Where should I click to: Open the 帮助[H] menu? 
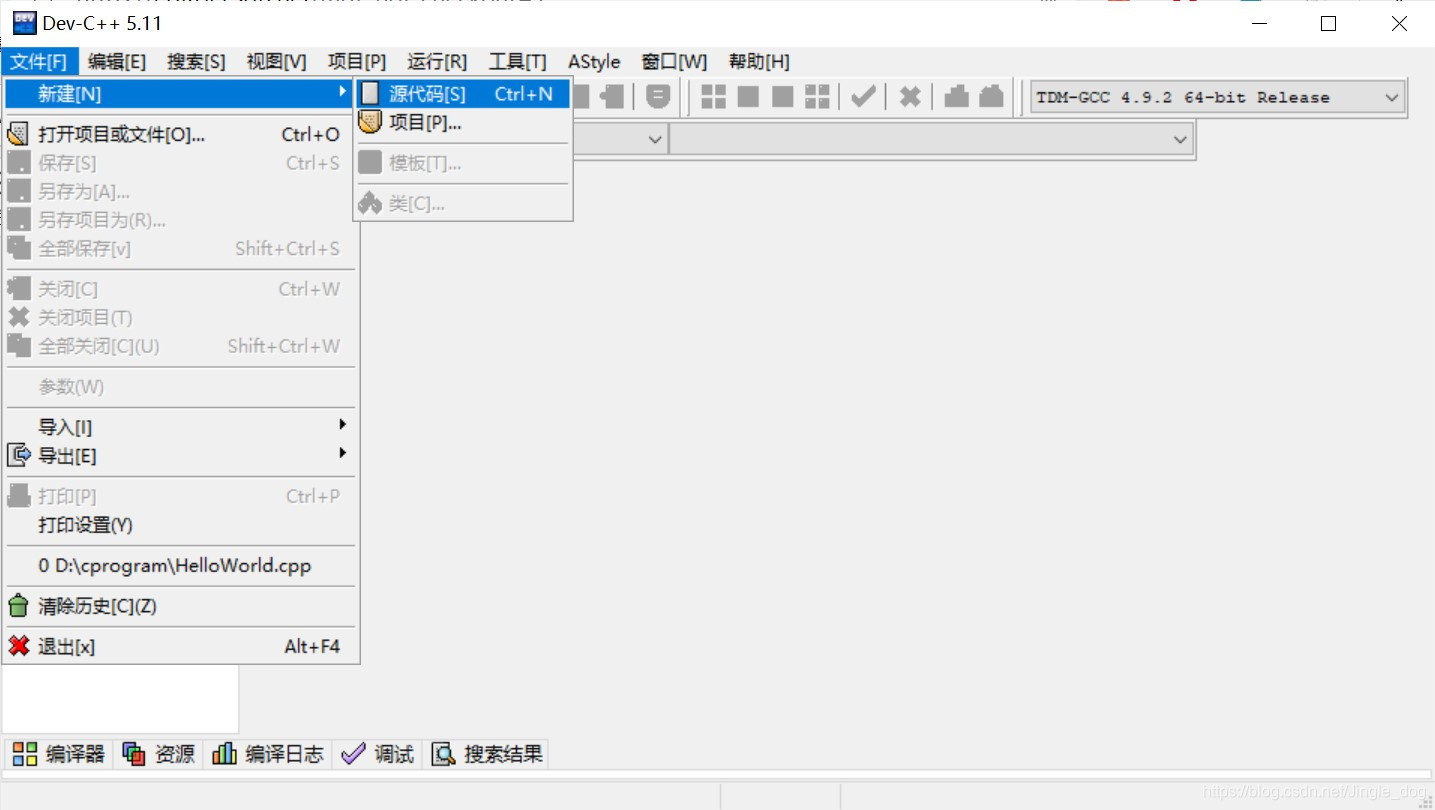(759, 62)
